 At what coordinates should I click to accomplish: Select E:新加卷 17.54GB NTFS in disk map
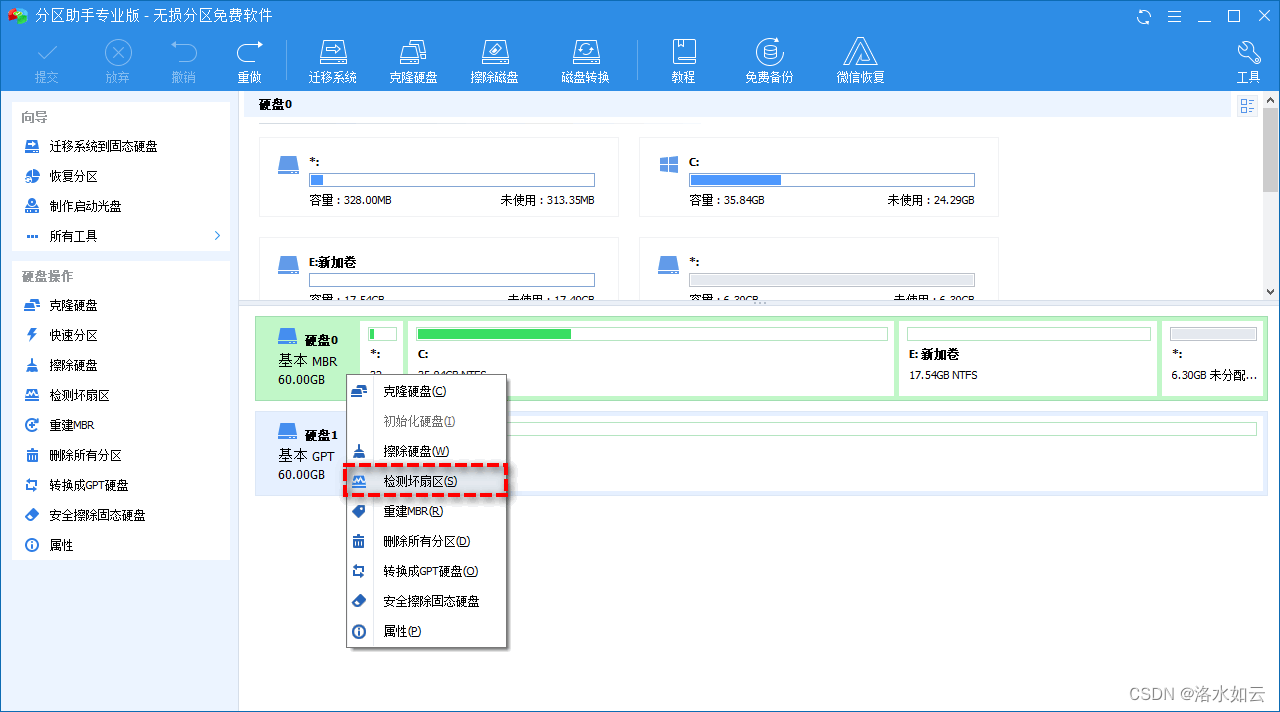tap(1028, 358)
